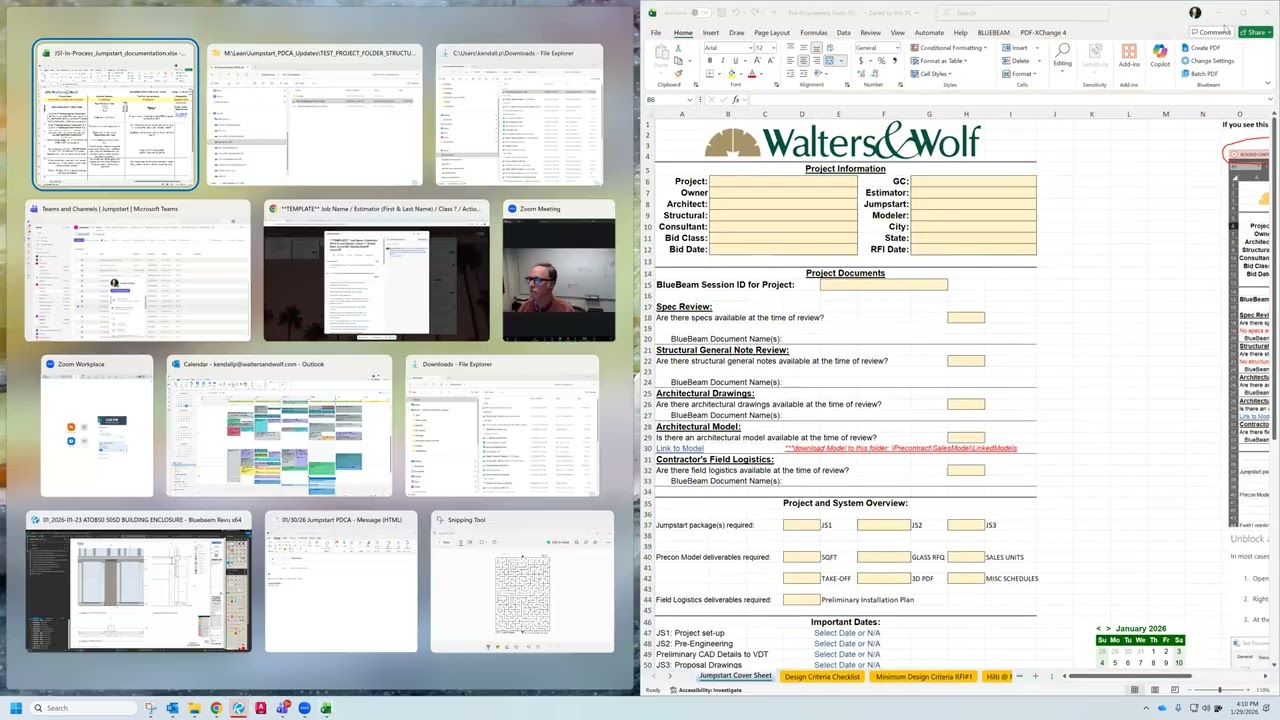Toggle Center horizontal alignment
The height and width of the screenshot is (720, 1280).
click(x=803, y=61)
